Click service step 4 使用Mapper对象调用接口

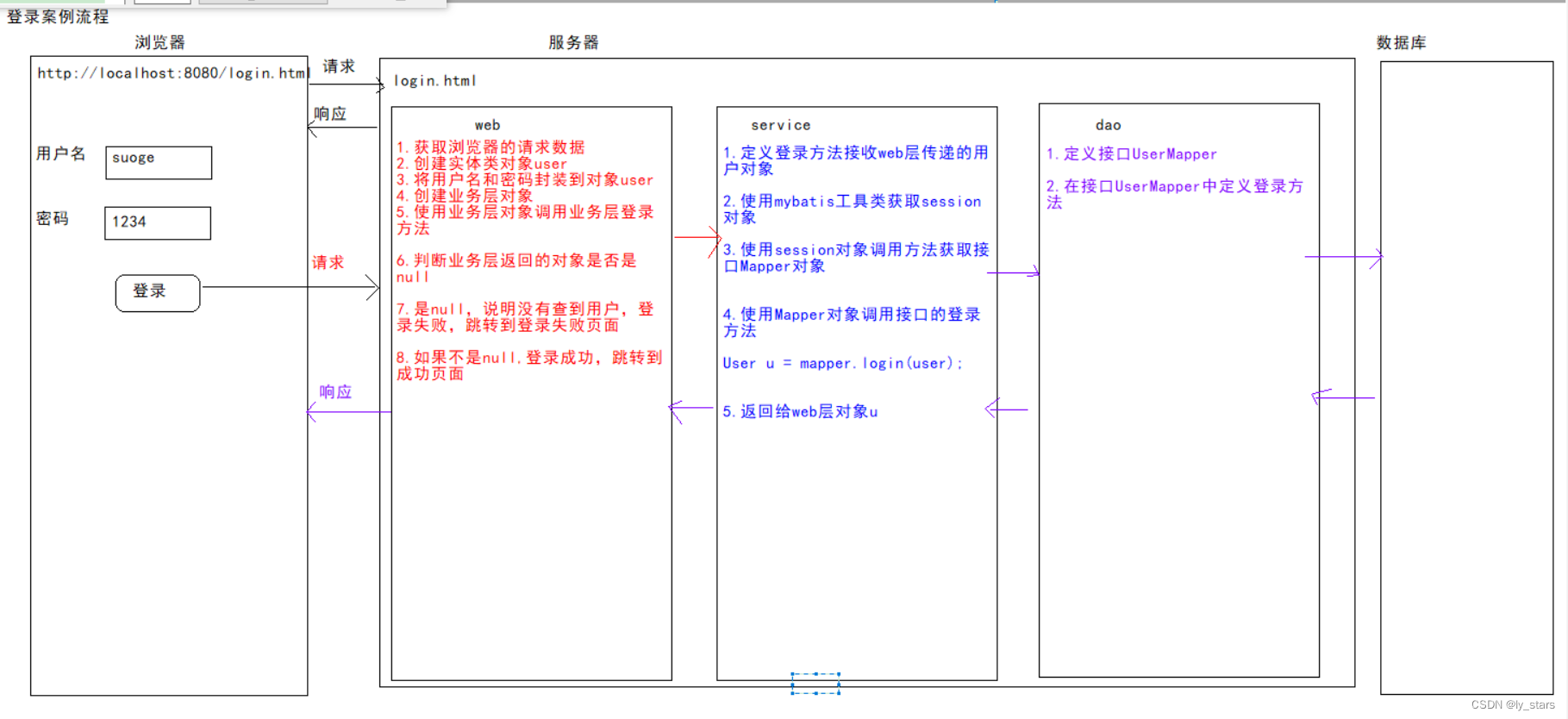click(852, 322)
